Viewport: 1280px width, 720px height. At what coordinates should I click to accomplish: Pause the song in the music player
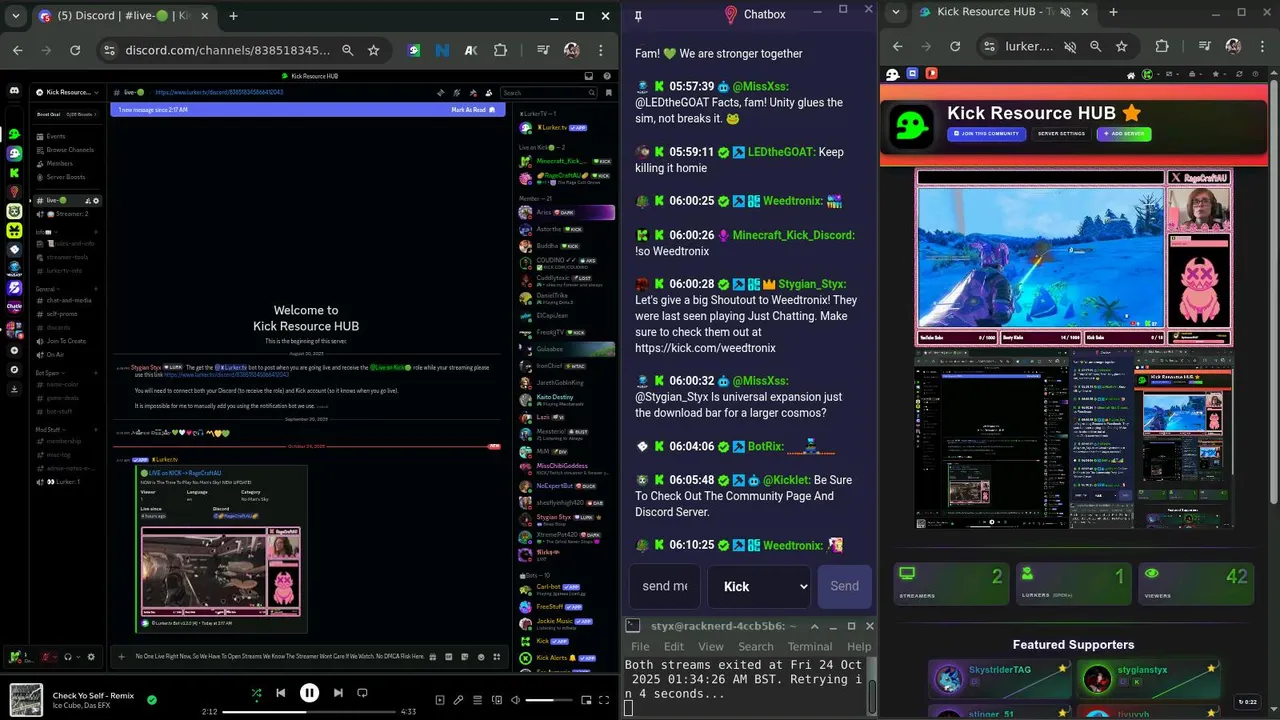(x=309, y=692)
